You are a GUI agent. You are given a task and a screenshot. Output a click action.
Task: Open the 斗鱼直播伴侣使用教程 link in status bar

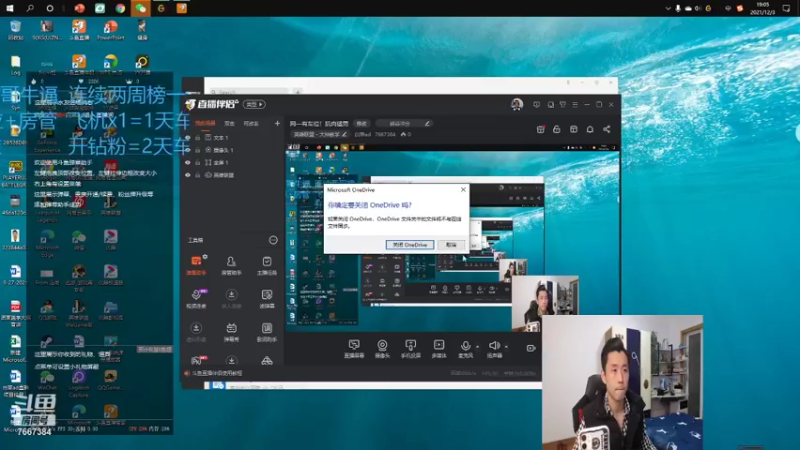point(217,373)
